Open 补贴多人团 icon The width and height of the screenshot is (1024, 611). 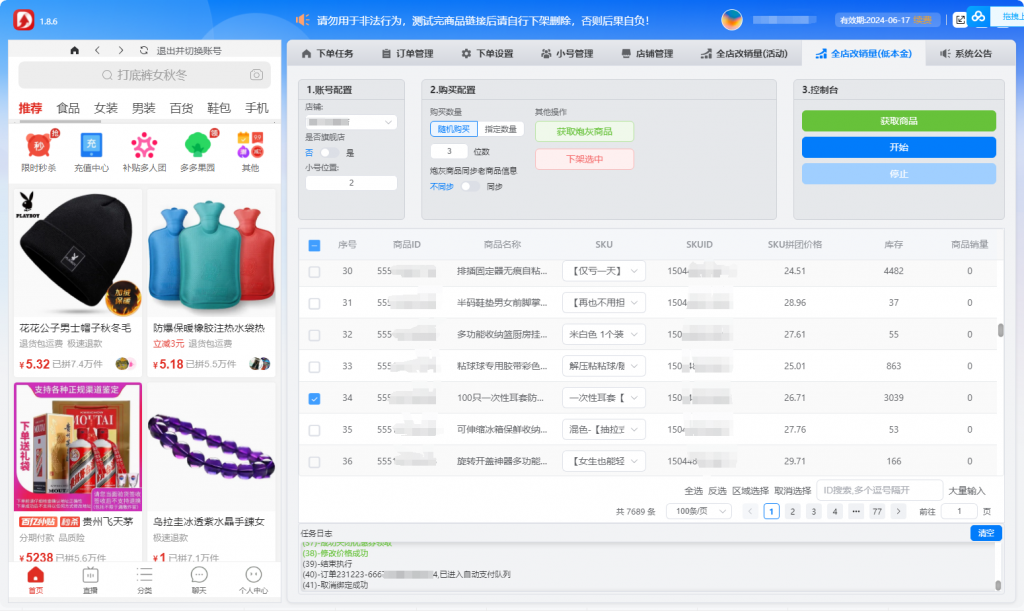coord(144,145)
